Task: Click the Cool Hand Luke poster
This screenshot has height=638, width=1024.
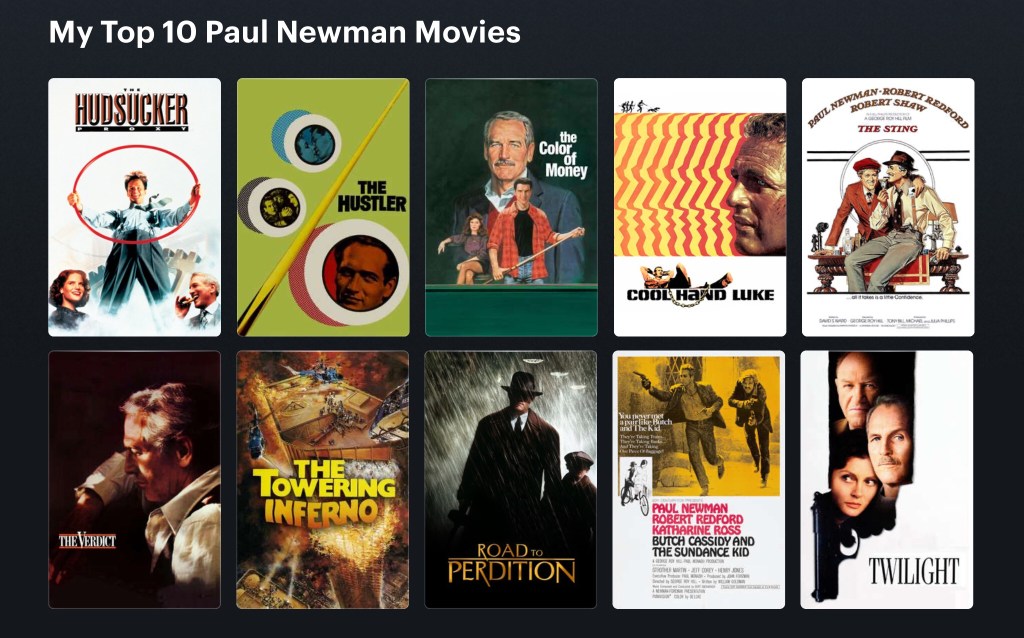Action: tap(699, 207)
